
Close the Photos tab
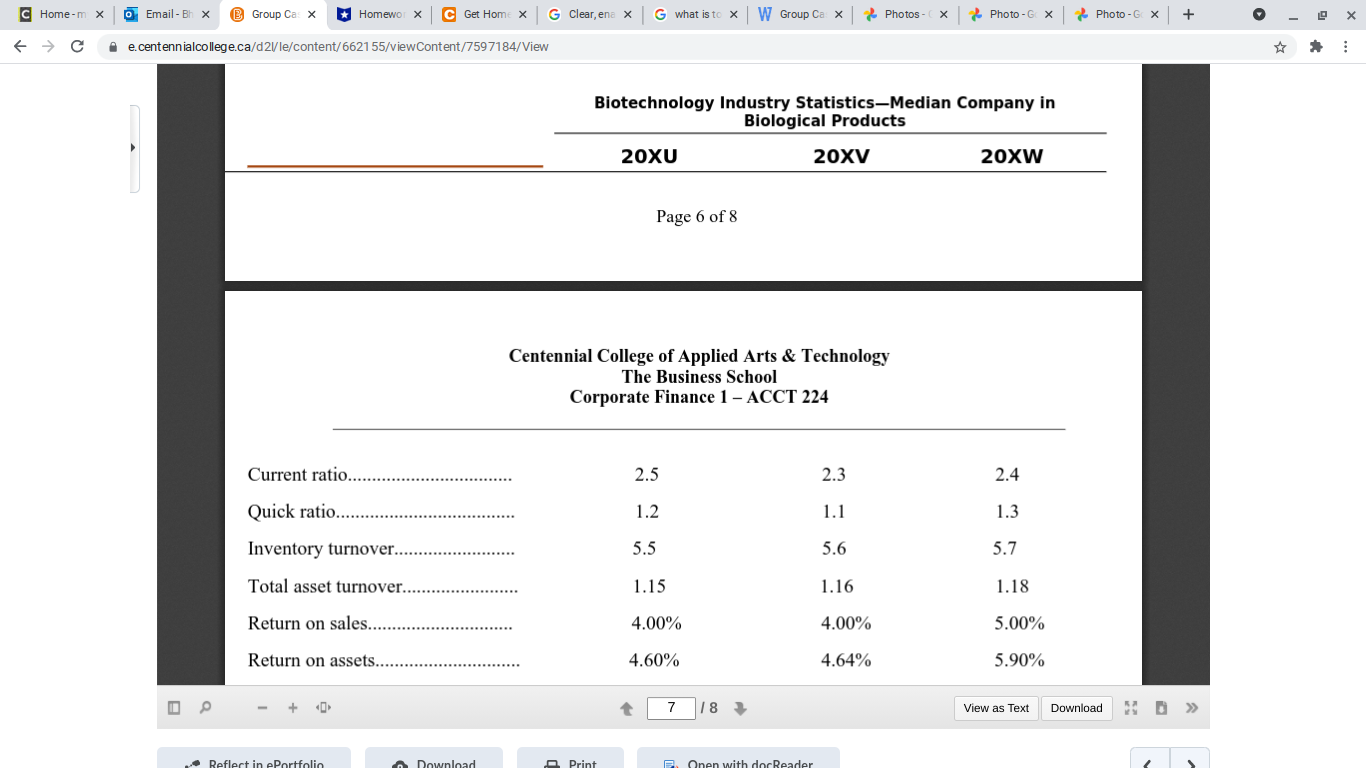[x=943, y=15]
